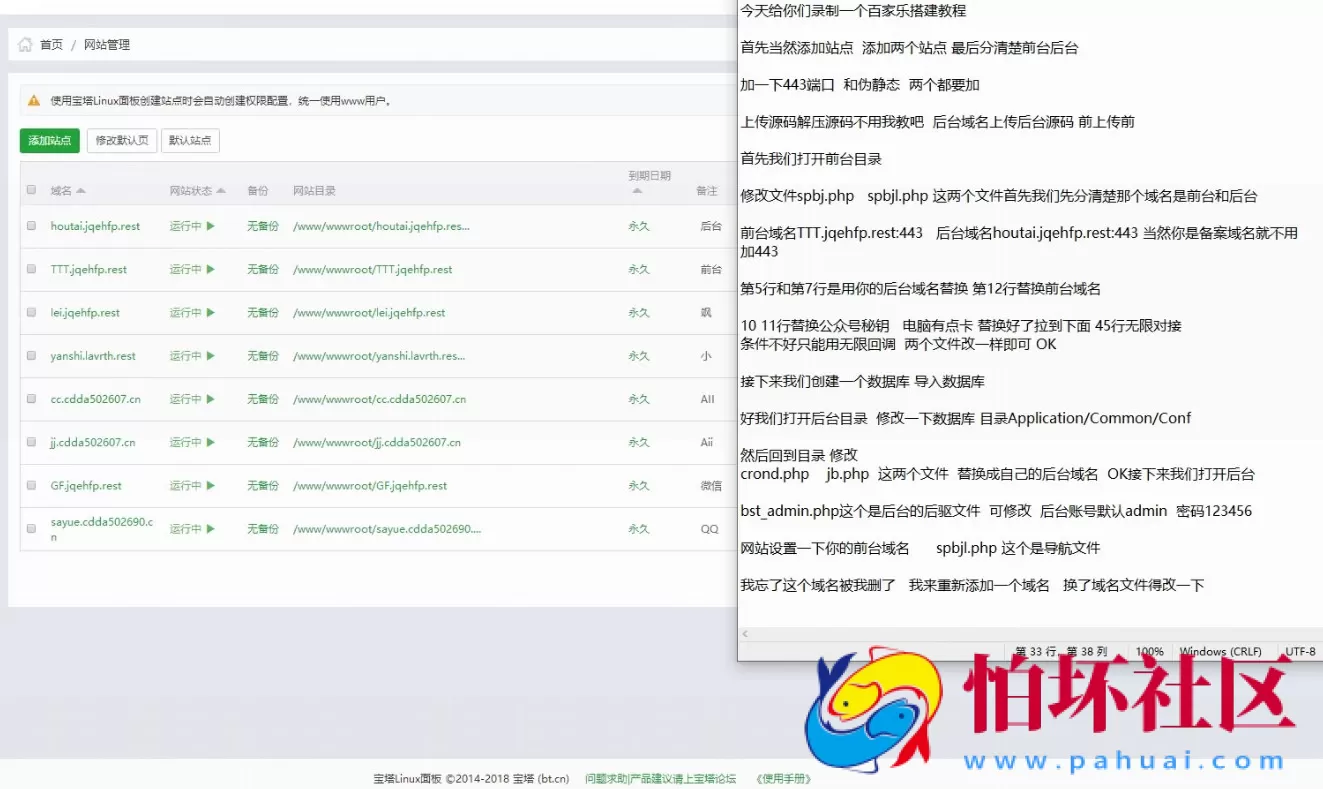Screen dimensions: 1323x789
Task: Click the green play icon beside houtai.jqehfp.rest
Action: click(209, 226)
